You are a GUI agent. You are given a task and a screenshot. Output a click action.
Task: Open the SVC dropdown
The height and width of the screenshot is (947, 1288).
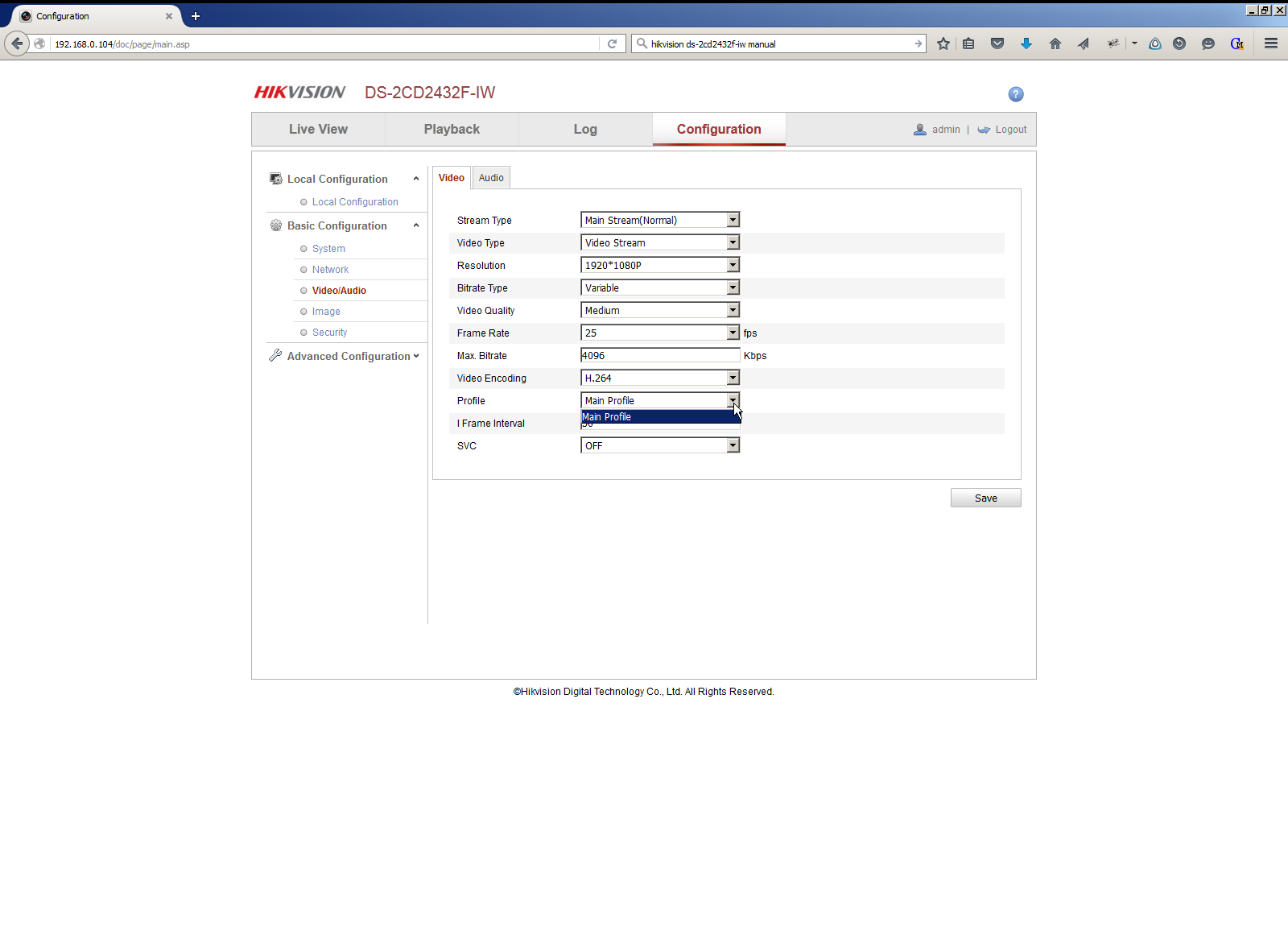(x=660, y=445)
